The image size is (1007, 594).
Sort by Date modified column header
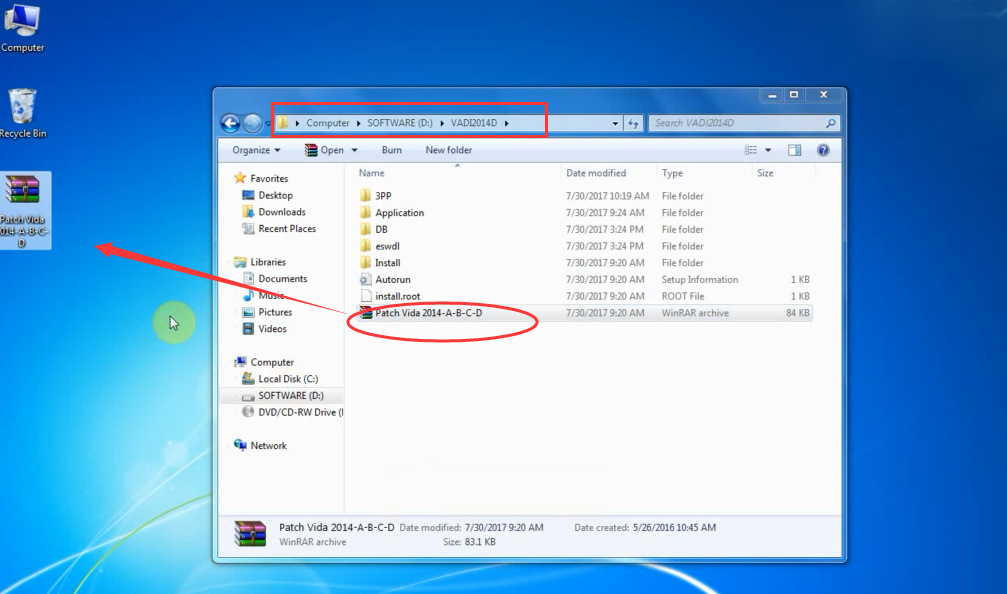[x=596, y=173]
